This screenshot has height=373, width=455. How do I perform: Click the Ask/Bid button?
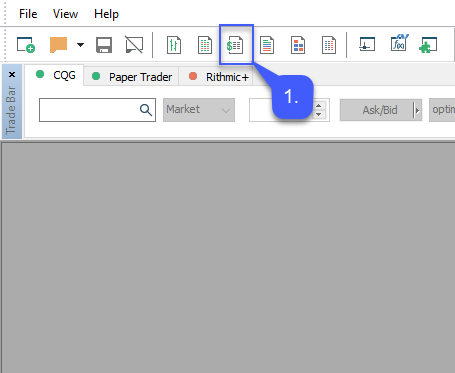[x=377, y=110]
